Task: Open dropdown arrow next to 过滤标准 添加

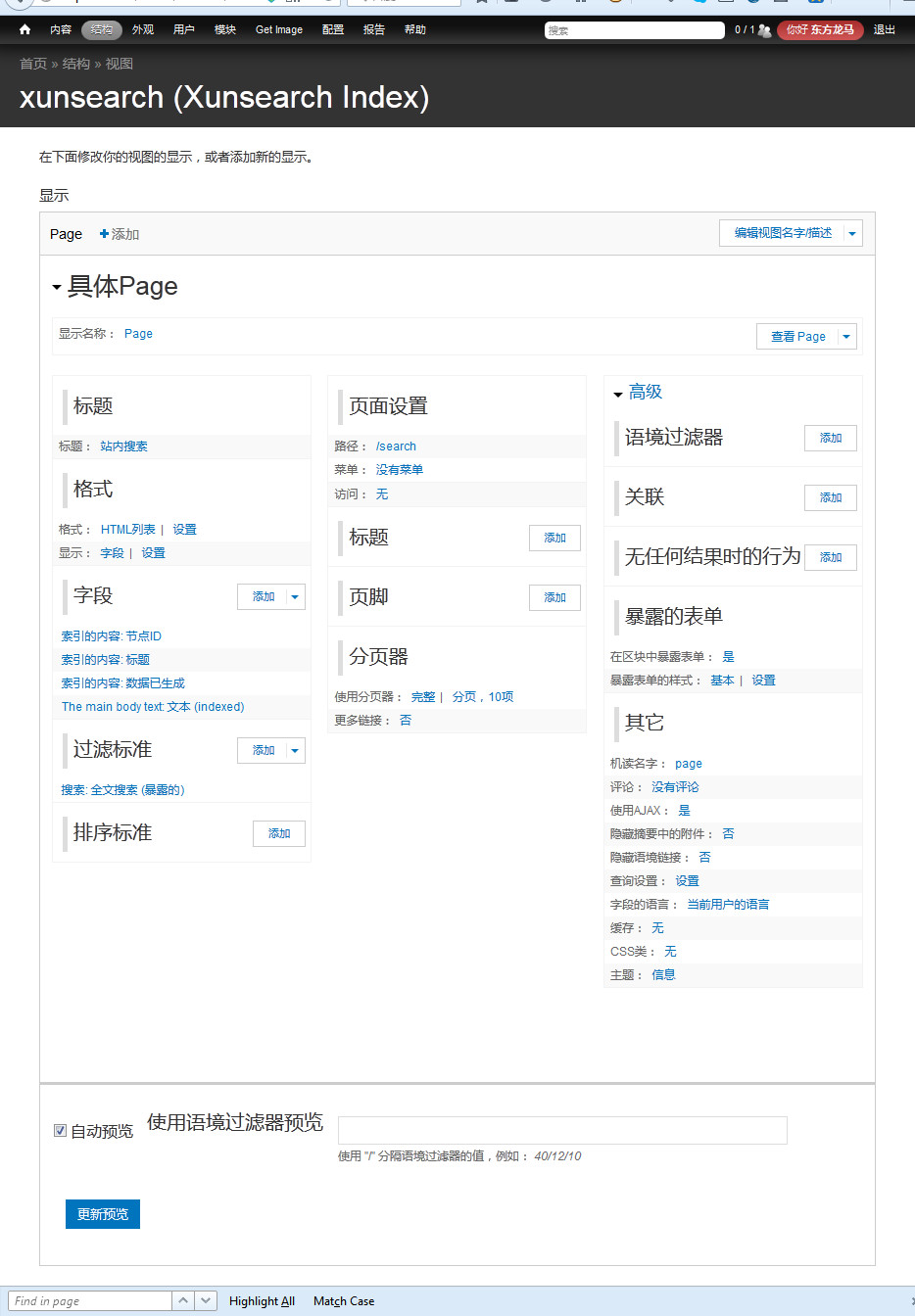Action: 295,751
